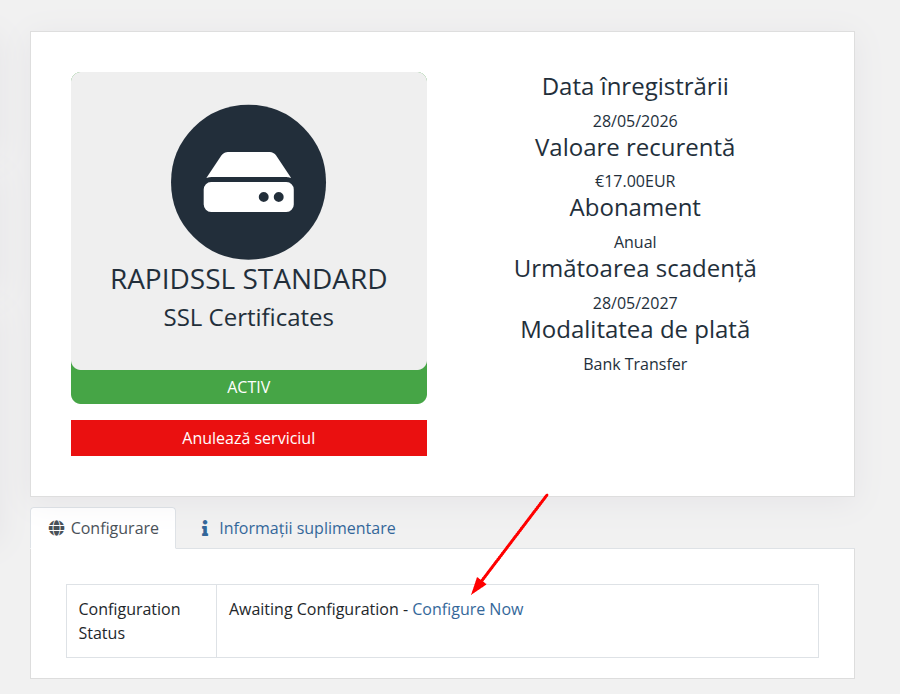This screenshot has height=694, width=900.
Task: Select due date 28/05/2027
Action: click(x=635, y=303)
